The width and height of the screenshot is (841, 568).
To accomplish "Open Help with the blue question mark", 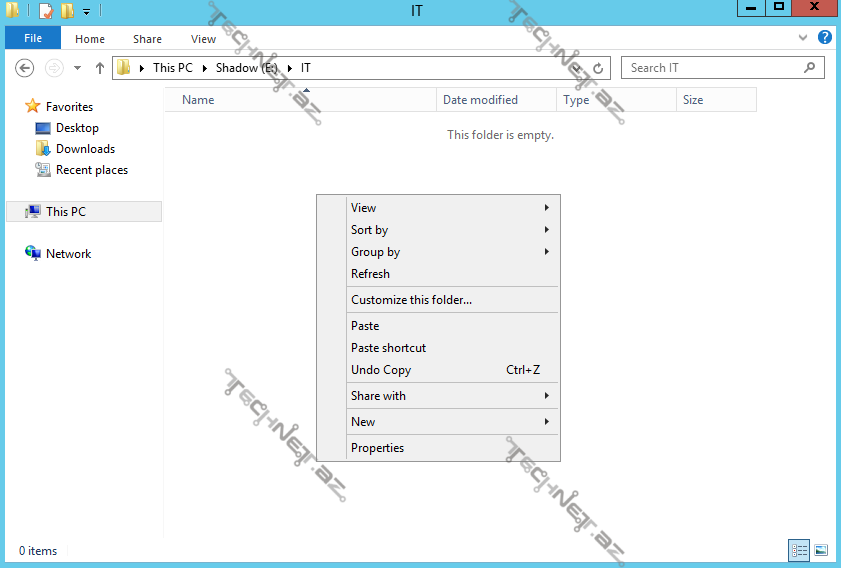I will (825, 38).
